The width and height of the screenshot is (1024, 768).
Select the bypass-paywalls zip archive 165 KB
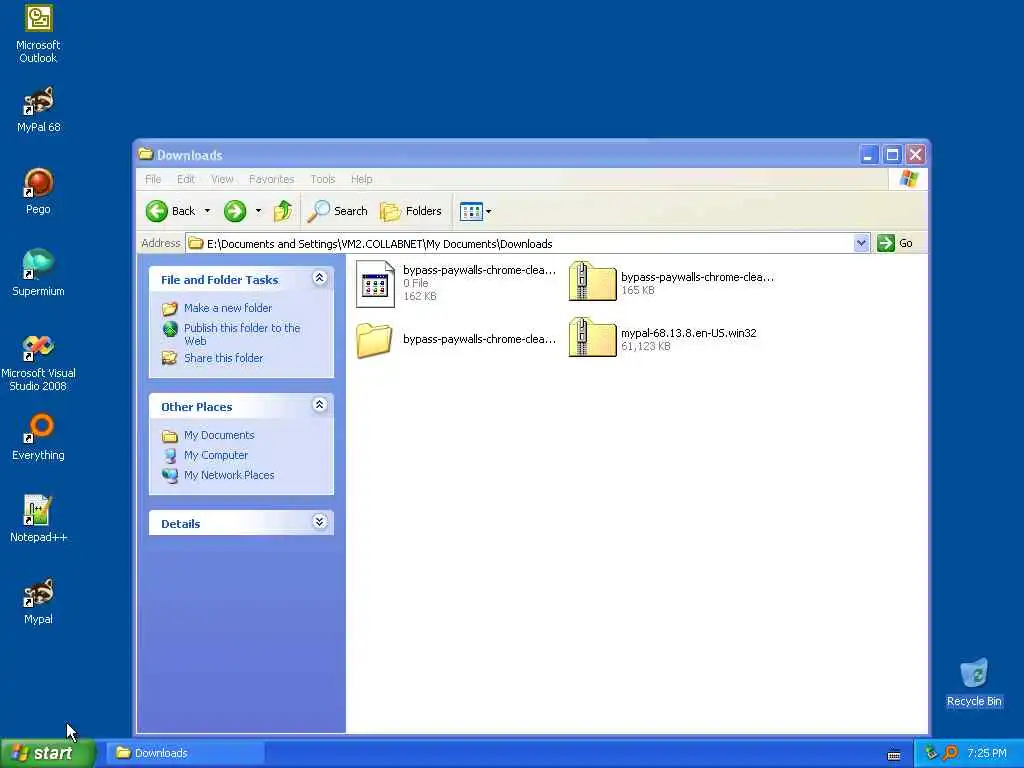592,281
